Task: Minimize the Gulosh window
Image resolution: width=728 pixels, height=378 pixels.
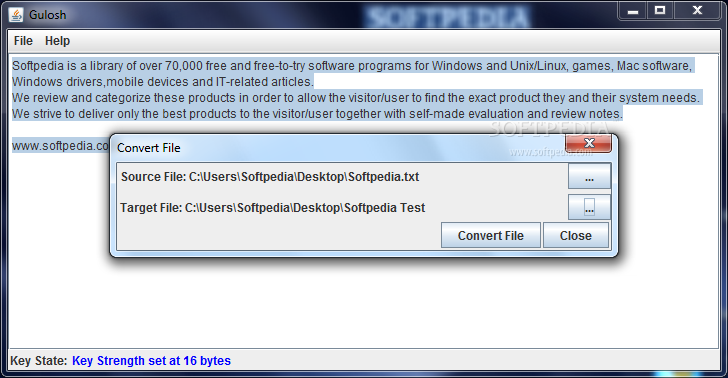Action: click(632, 10)
